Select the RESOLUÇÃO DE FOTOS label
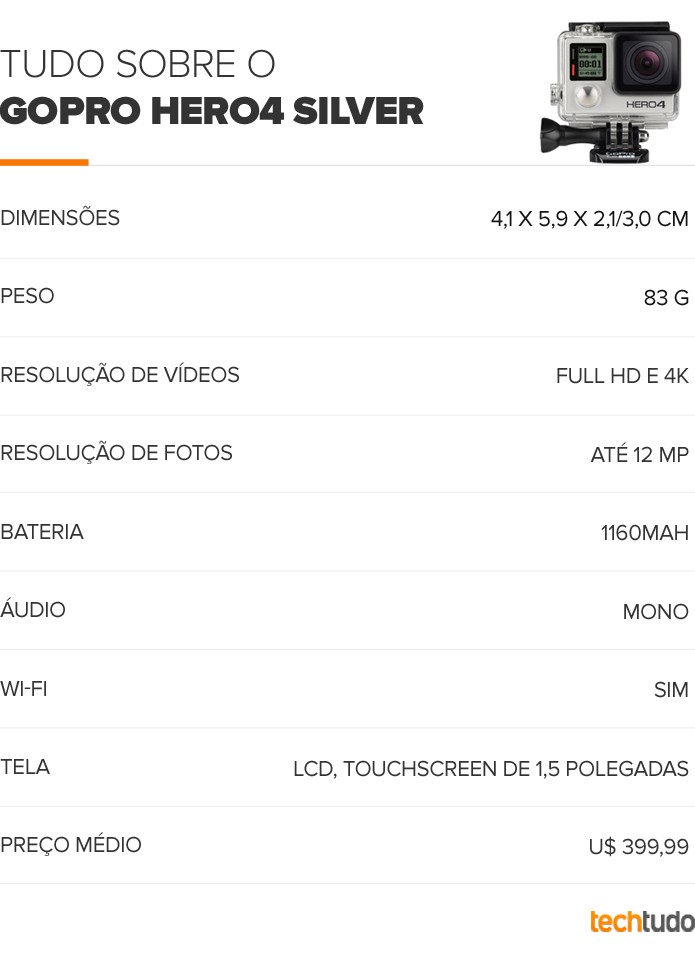This screenshot has height=953, width=695. [116, 453]
